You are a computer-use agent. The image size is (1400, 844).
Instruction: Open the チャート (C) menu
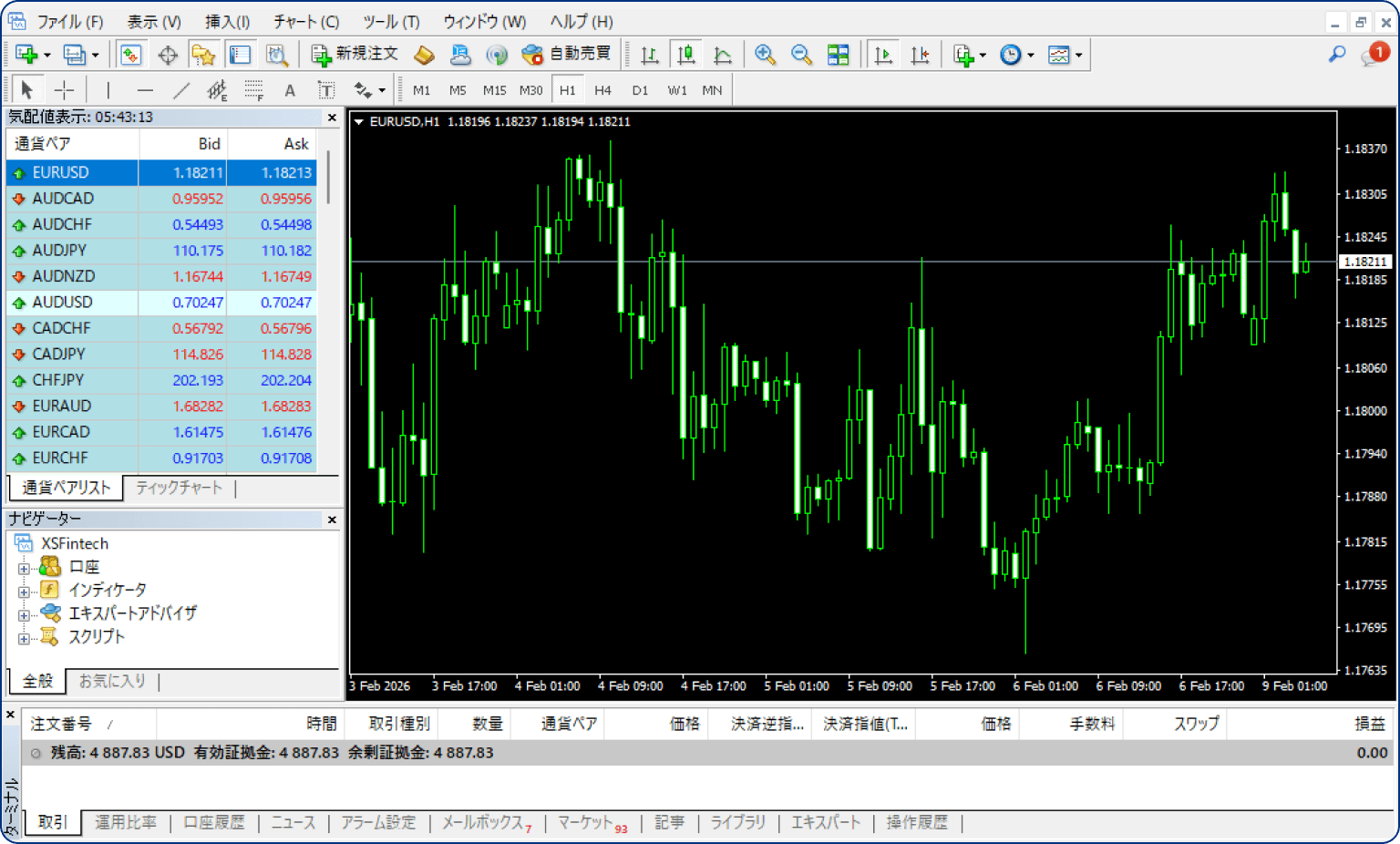(x=306, y=21)
